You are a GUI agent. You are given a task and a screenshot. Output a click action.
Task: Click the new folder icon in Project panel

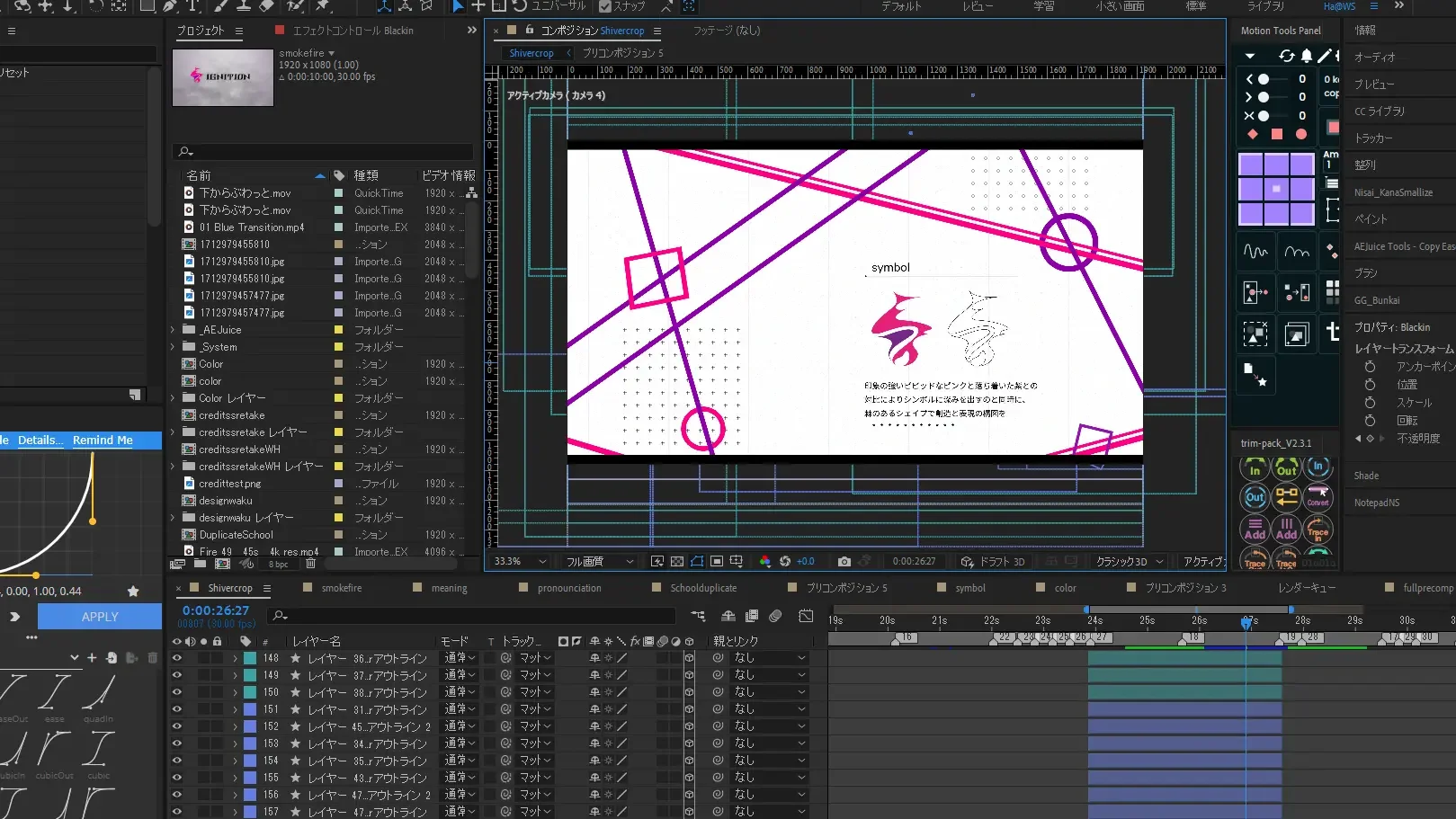[200, 564]
